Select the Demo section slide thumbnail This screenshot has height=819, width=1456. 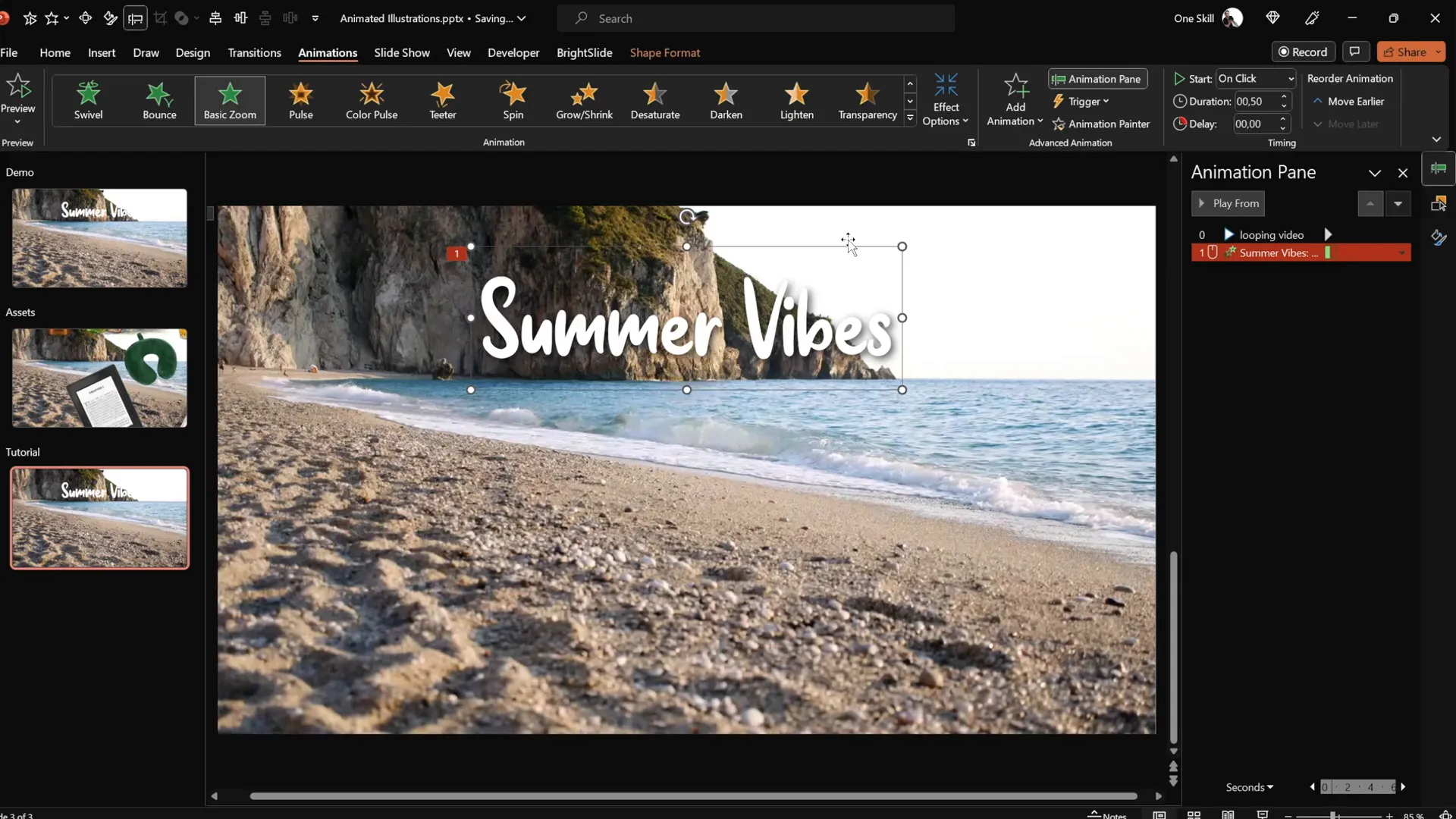[99, 238]
